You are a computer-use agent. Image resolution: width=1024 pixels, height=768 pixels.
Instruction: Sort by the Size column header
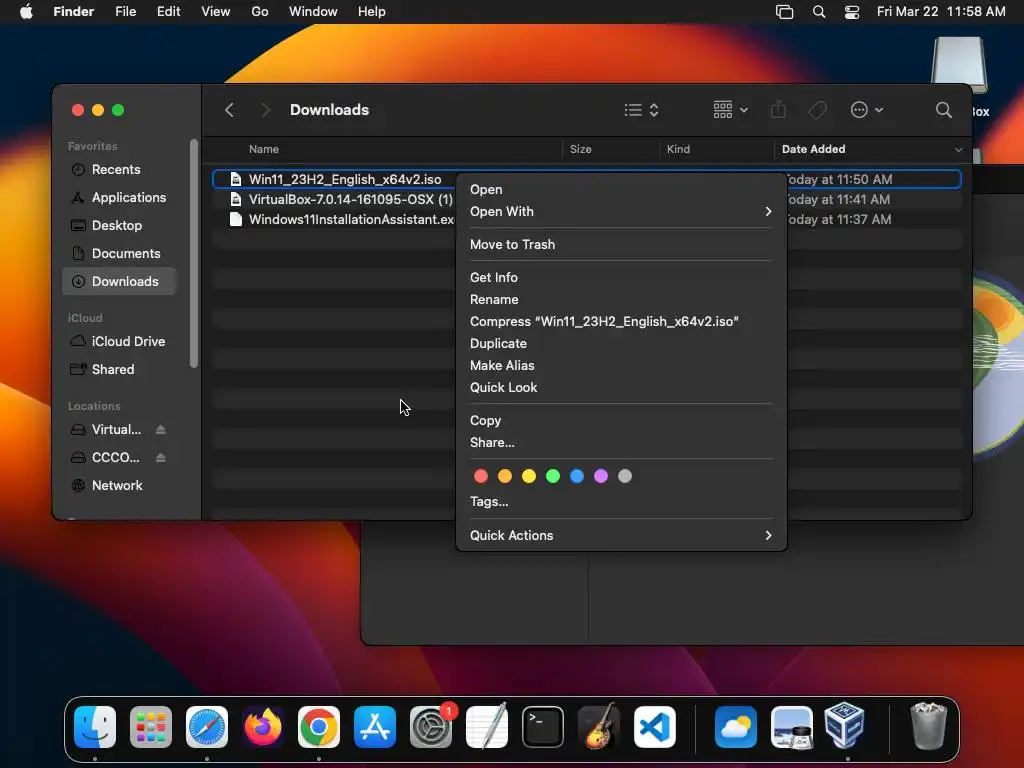point(581,149)
